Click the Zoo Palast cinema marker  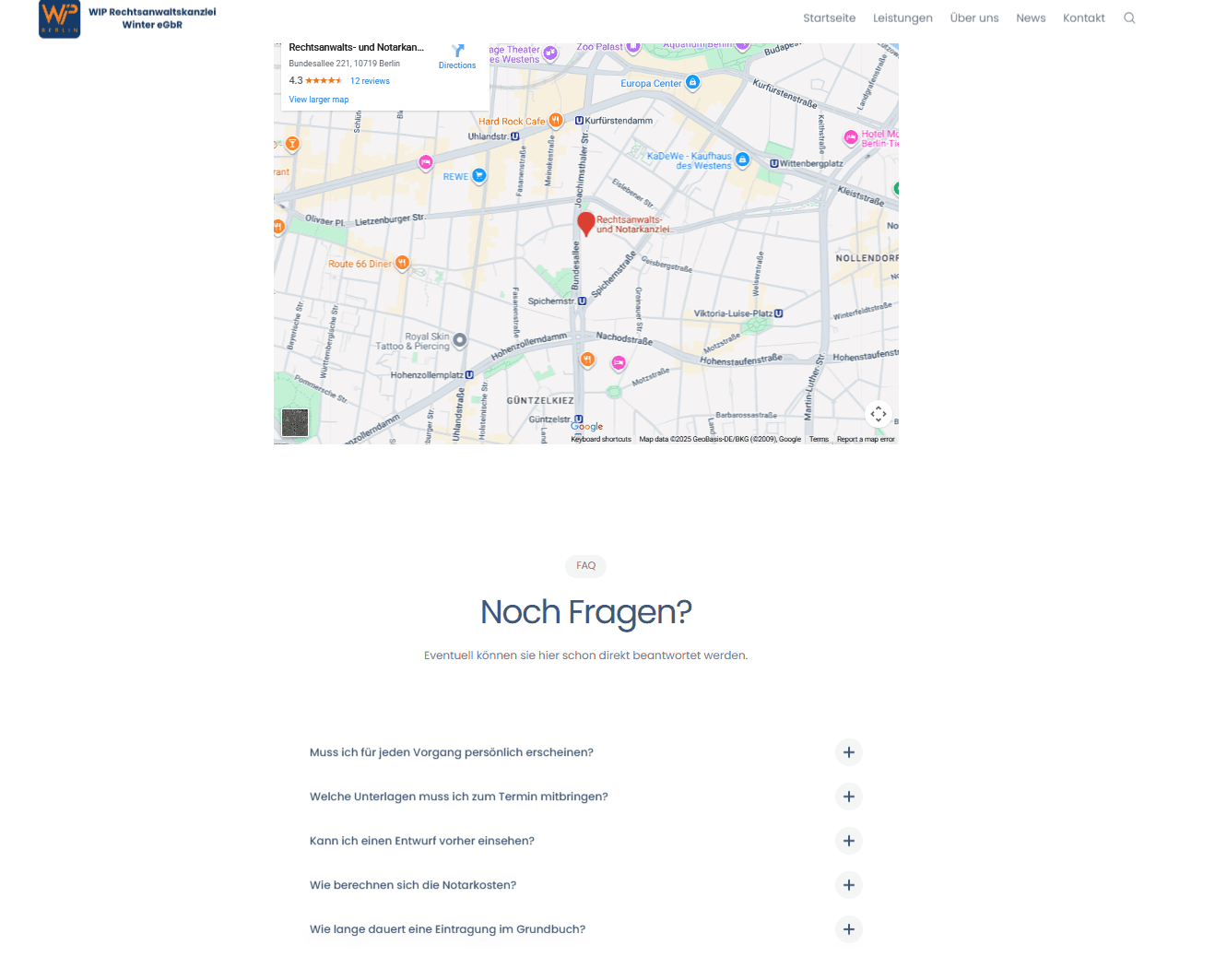tap(633, 46)
